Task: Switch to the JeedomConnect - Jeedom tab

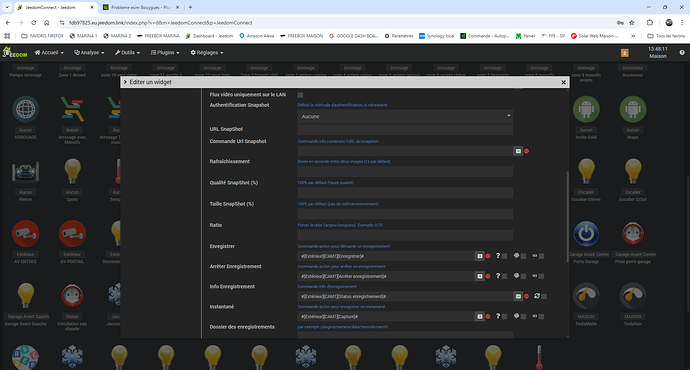Action: click(56, 7)
